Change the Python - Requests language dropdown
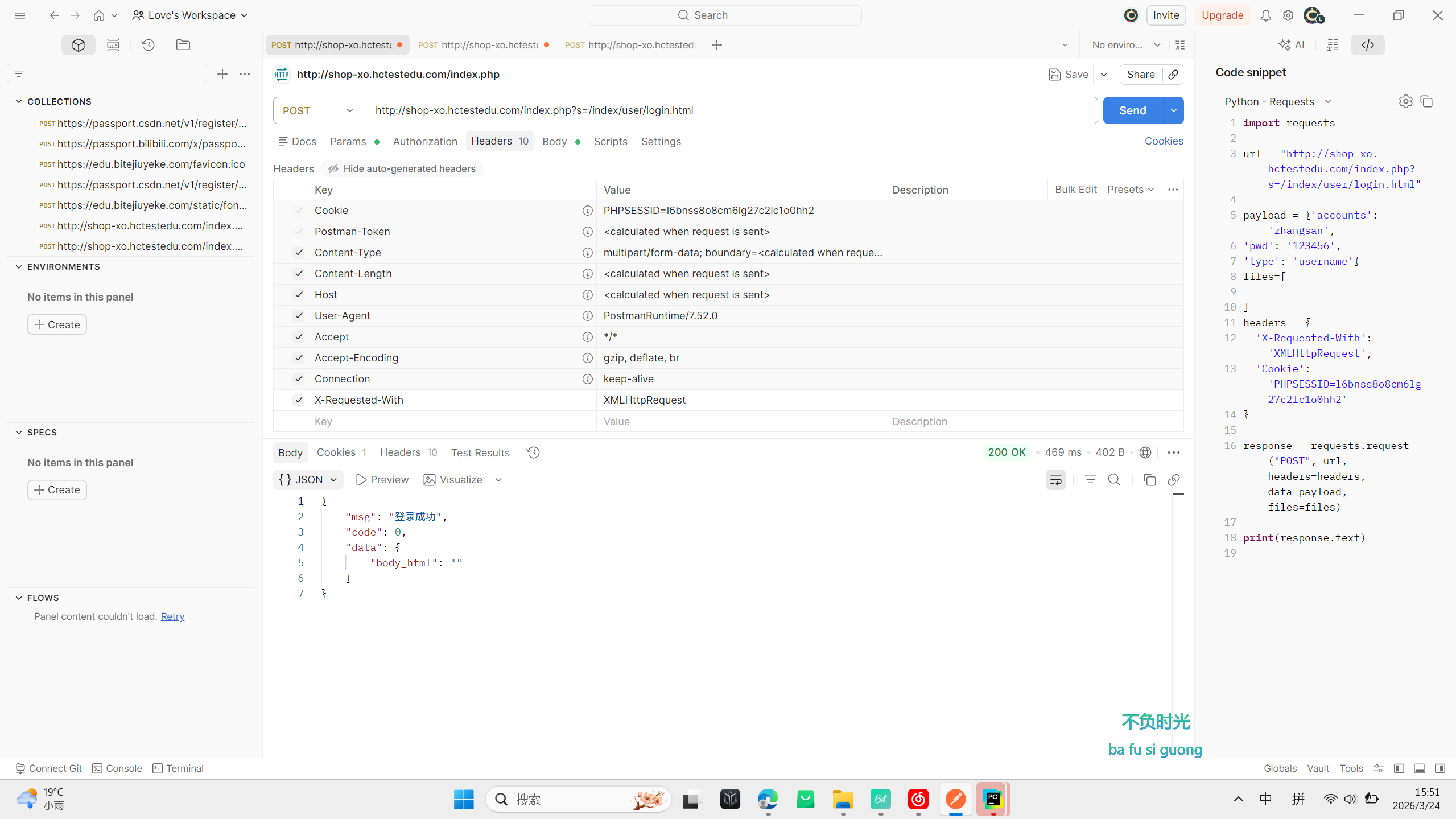1456x819 pixels. [1277, 101]
